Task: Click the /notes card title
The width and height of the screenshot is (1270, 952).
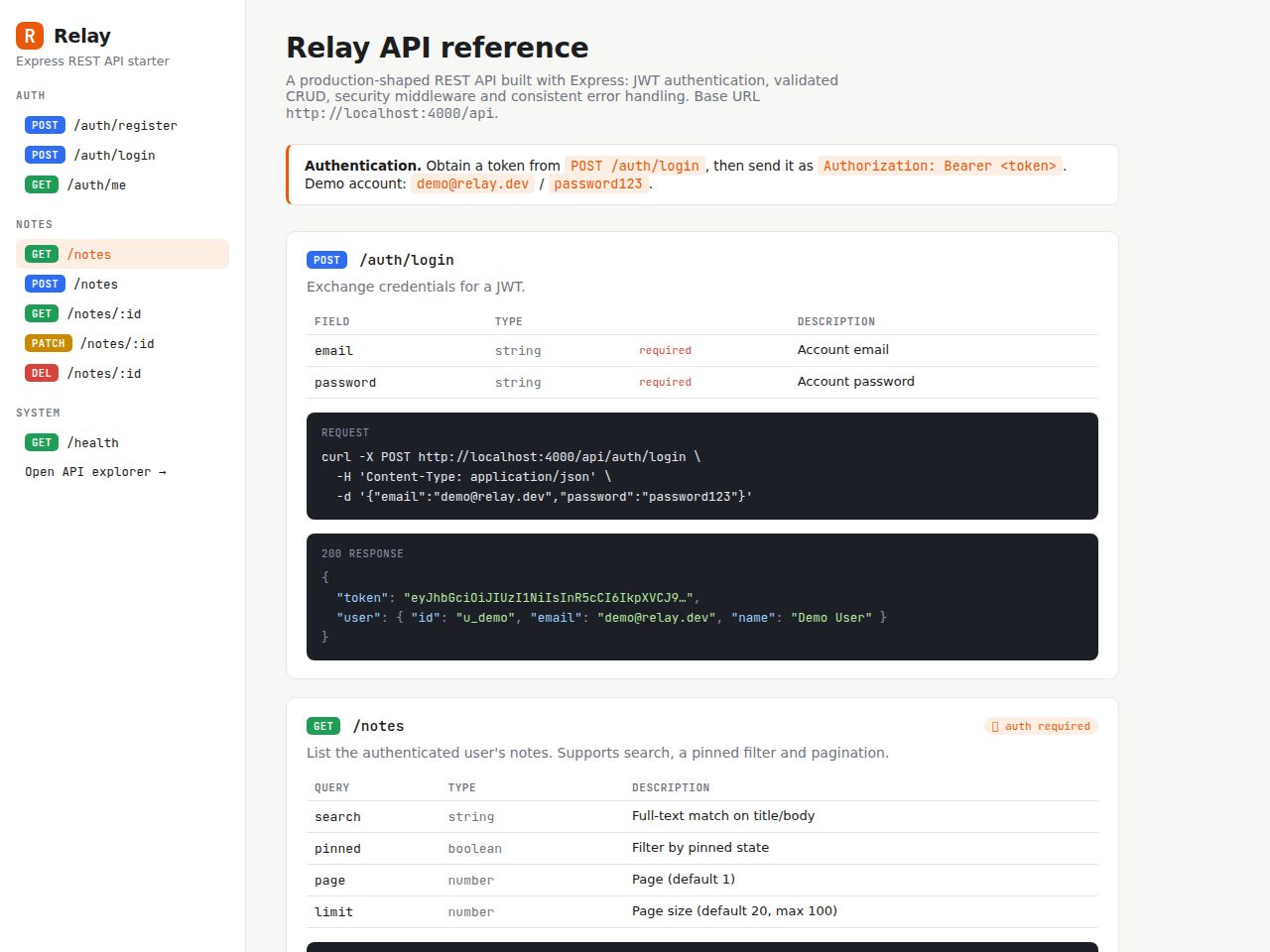Action: [x=378, y=726]
